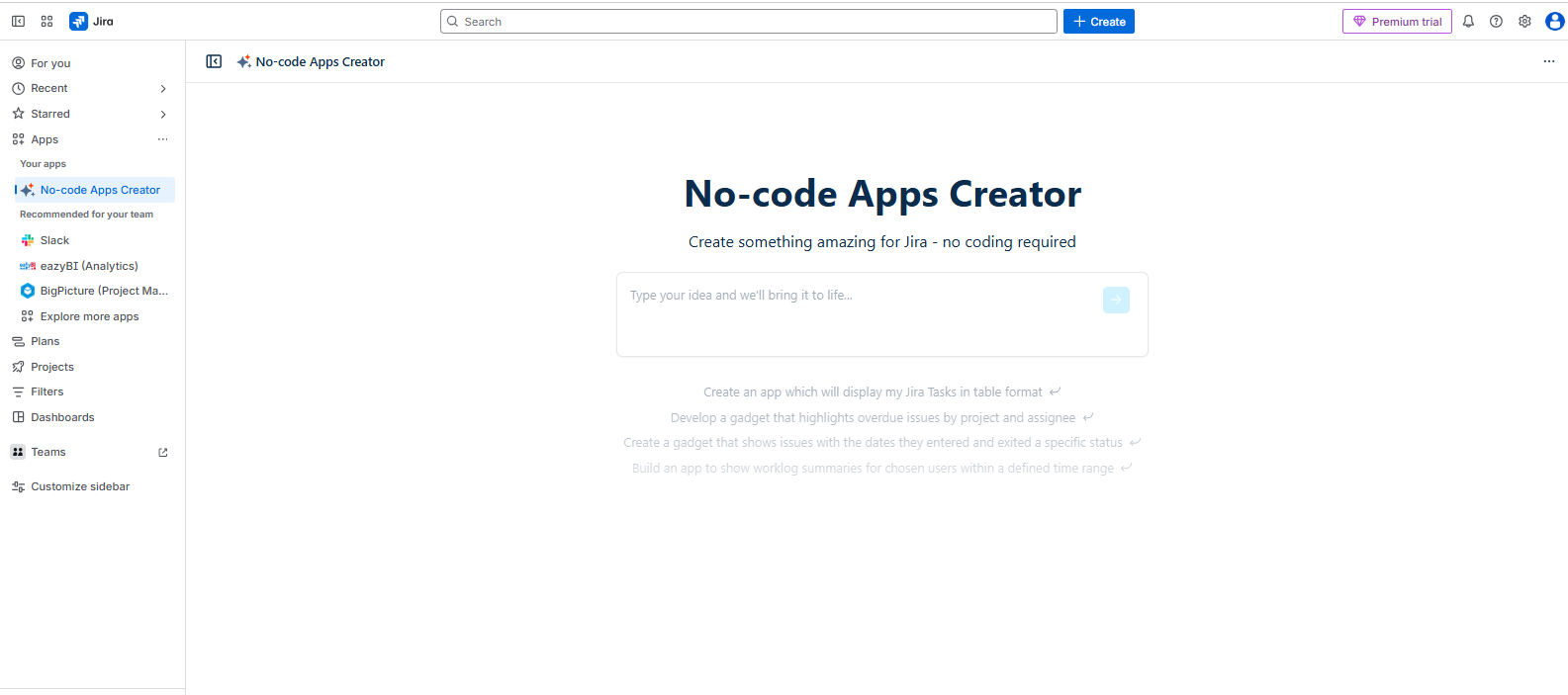1568x695 pixels.
Task: Submit idea with the arrow send button
Action: 1116,300
